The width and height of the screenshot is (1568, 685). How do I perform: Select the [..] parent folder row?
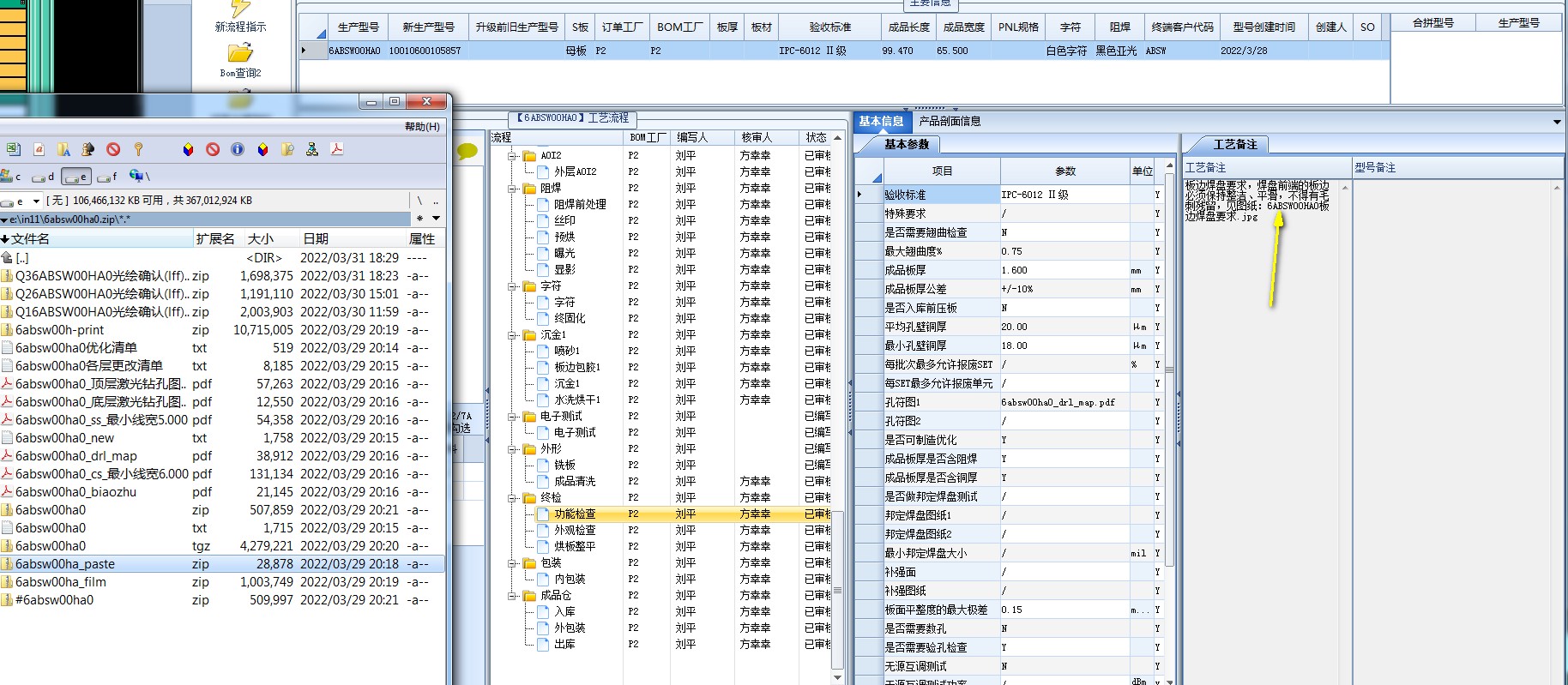coord(222,258)
